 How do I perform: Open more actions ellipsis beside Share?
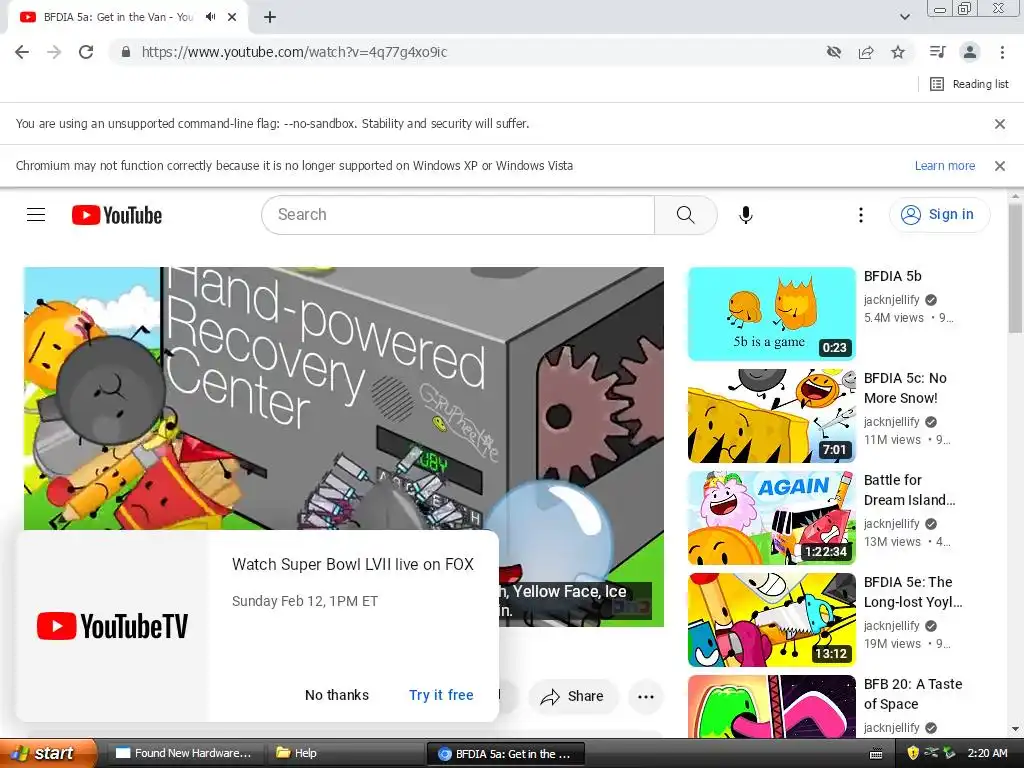(x=645, y=697)
